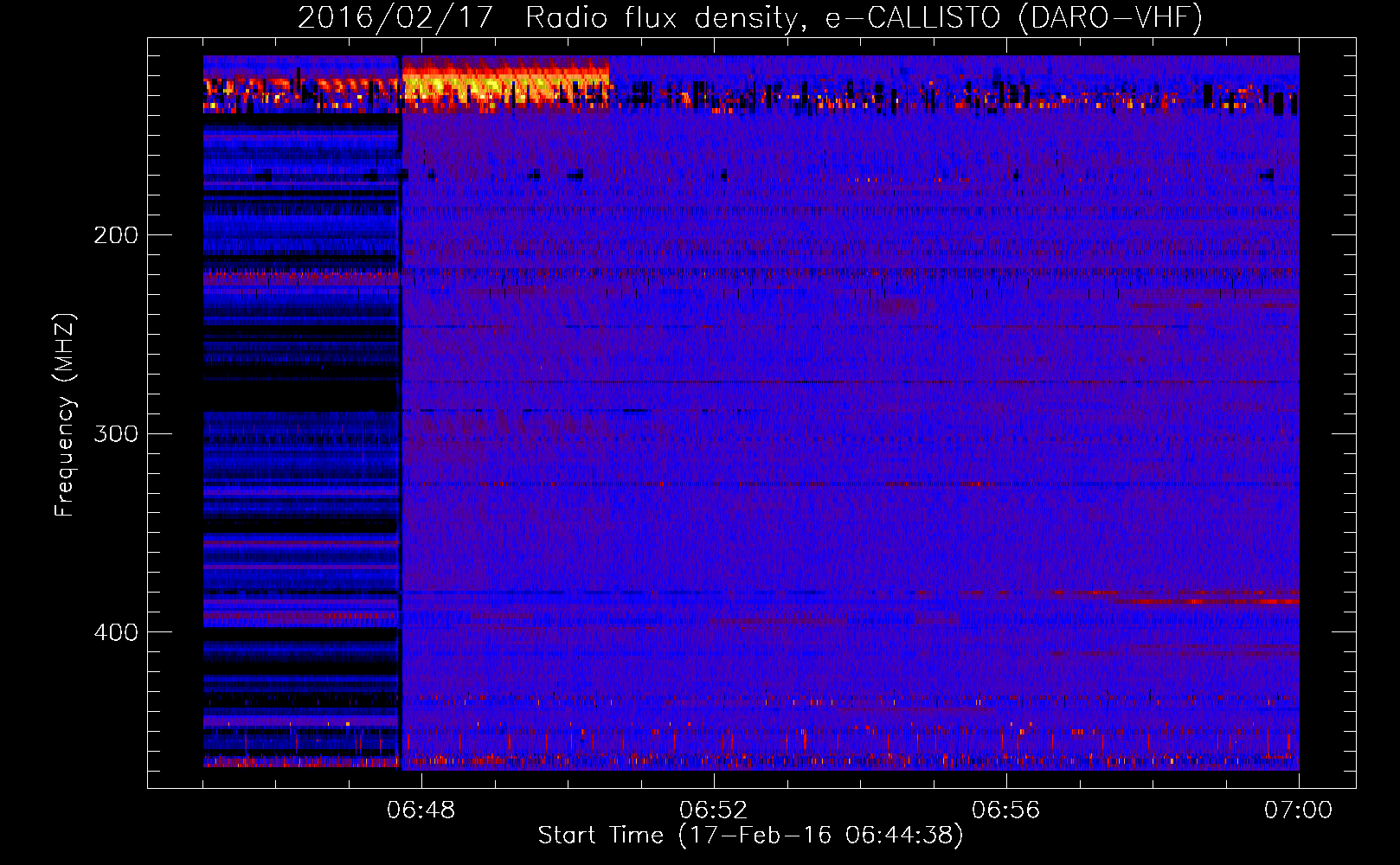Click the bright yellow radio burst in the spectrogram

click(x=504, y=85)
